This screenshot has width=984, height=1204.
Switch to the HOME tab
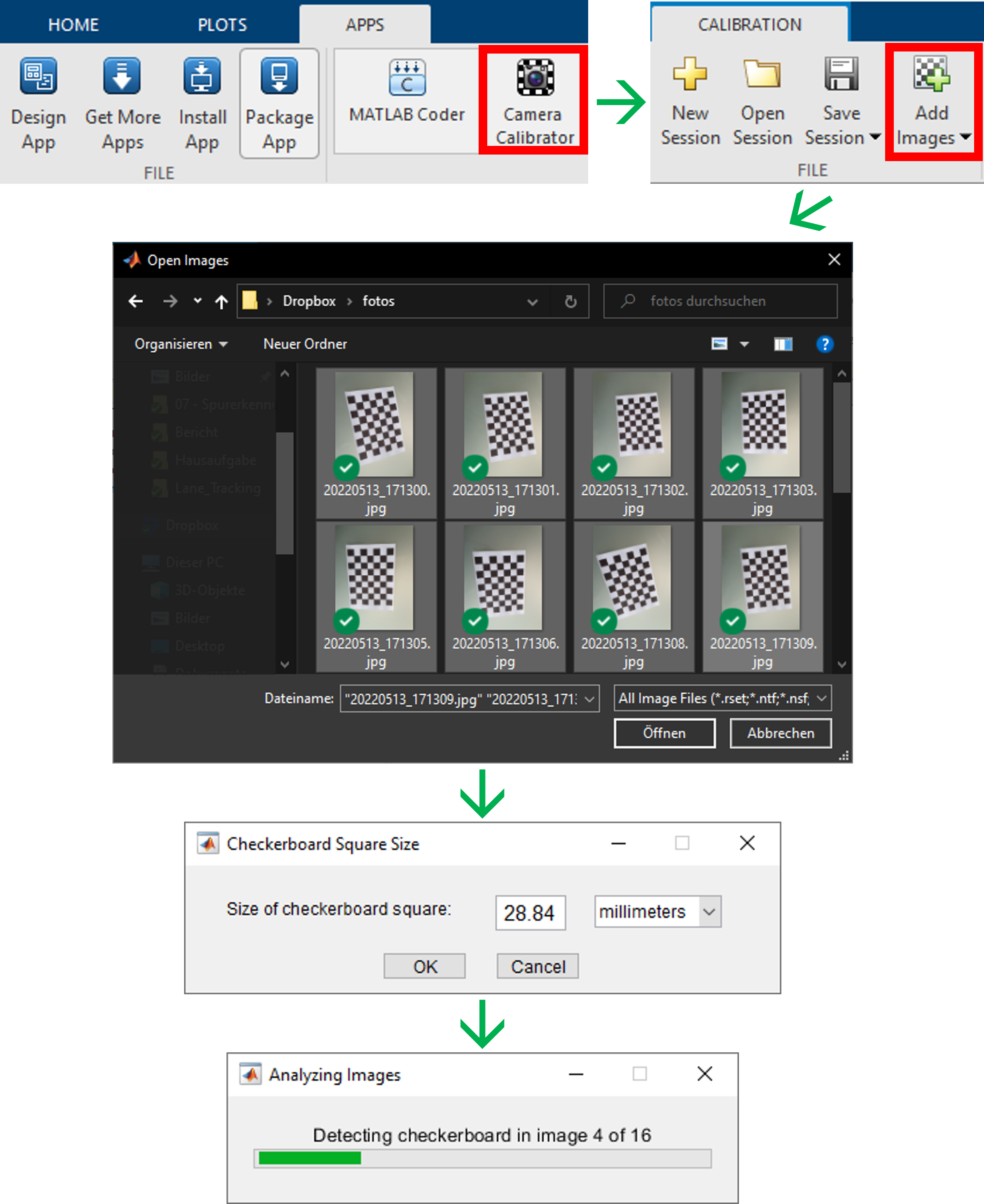[74, 25]
